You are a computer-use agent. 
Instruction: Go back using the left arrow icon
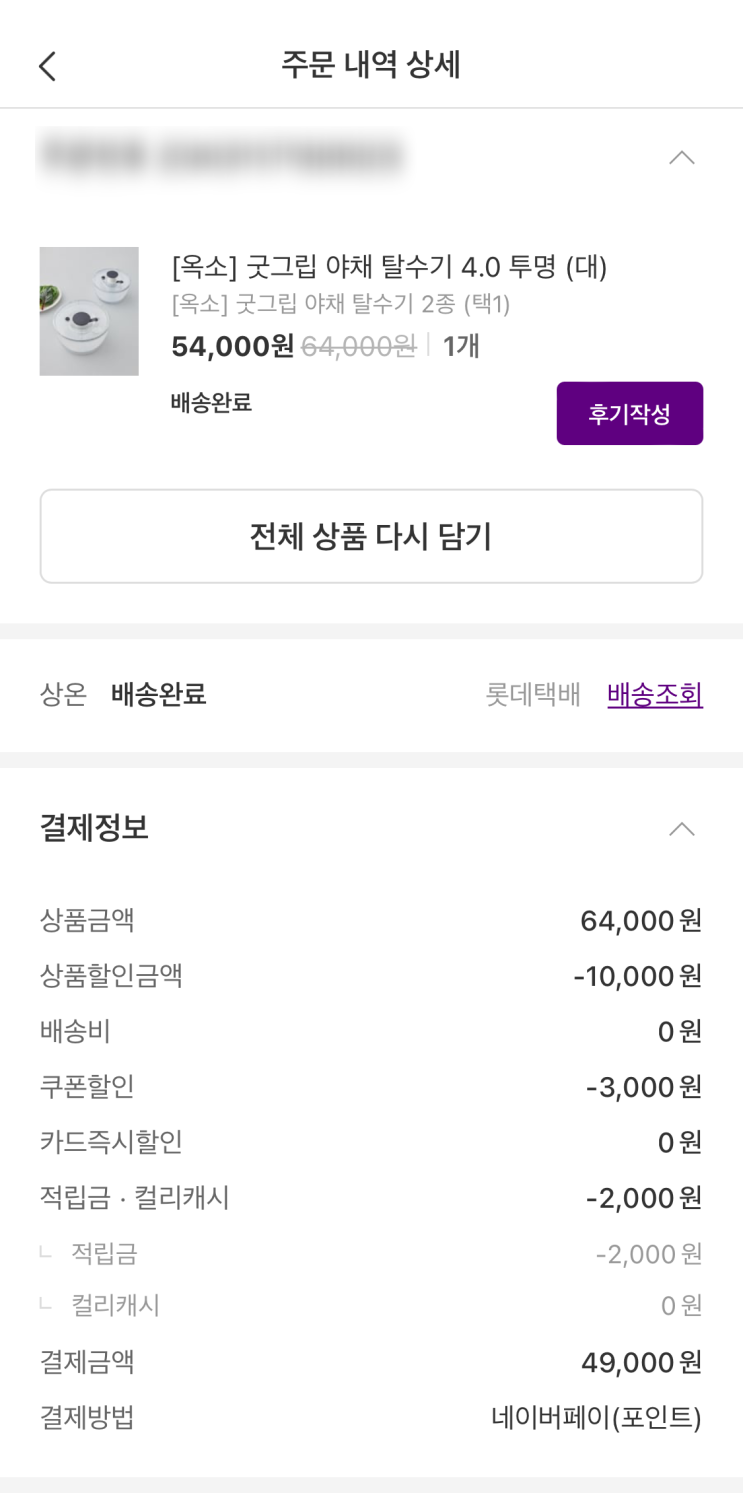point(47,66)
